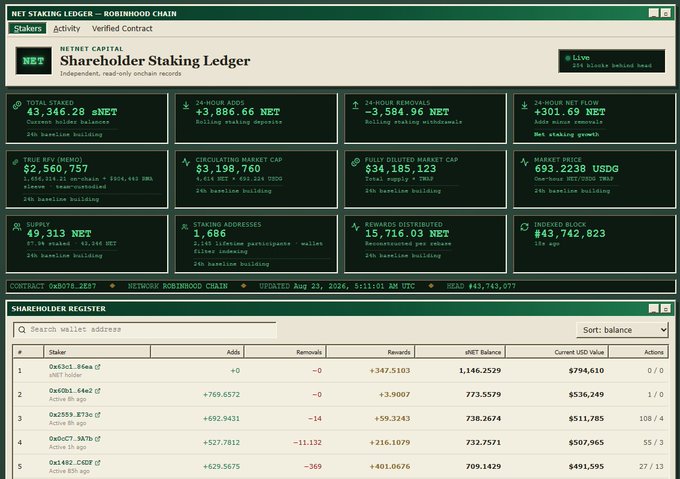The width and height of the screenshot is (680, 479).
Task: Click the removals −369 cell
Action: tap(313, 466)
